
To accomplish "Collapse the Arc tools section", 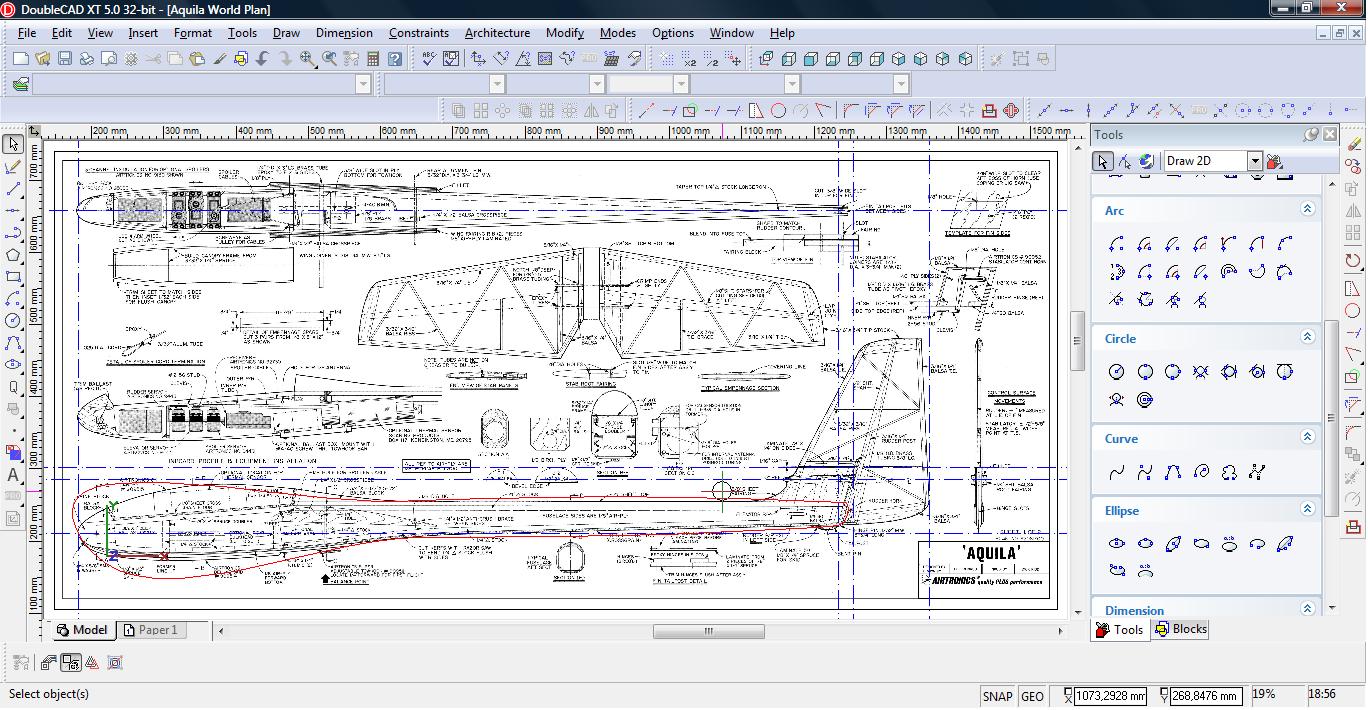I will [1307, 209].
